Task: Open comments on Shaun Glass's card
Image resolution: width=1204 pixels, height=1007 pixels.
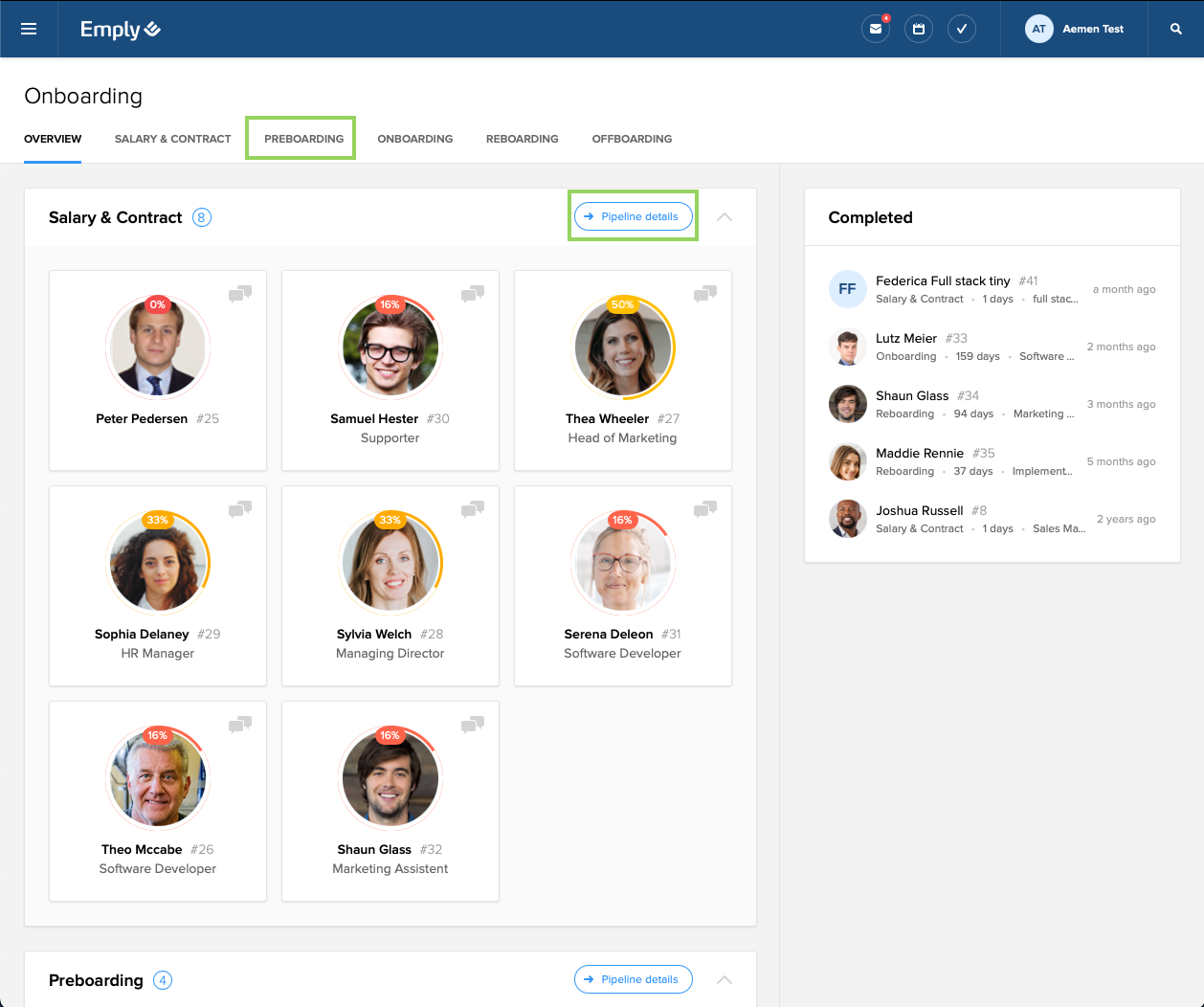Action: 473,725
